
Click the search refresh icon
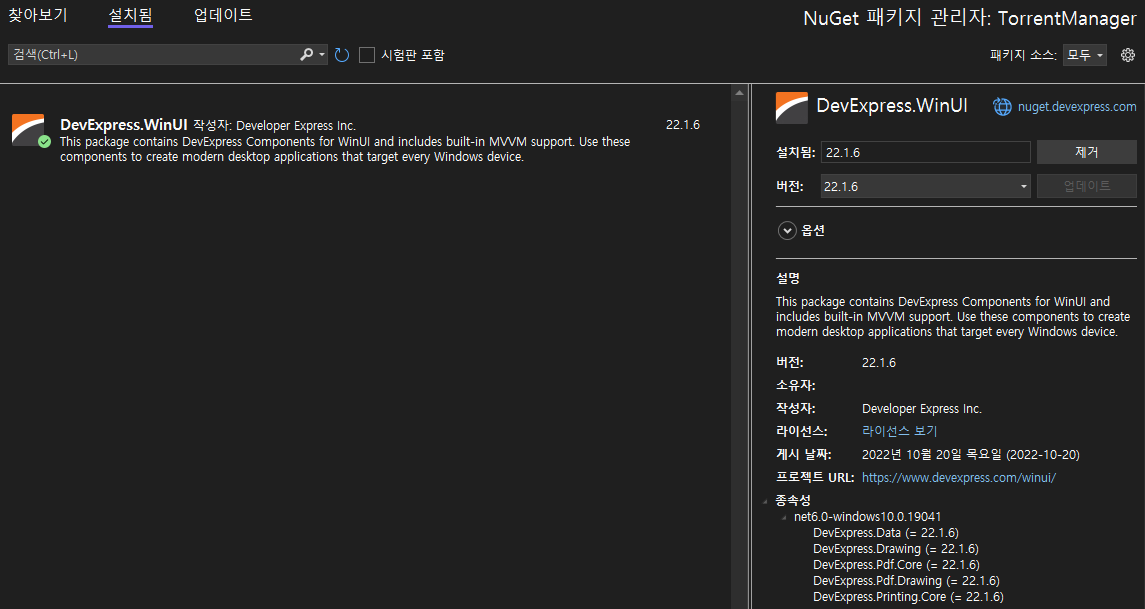341,55
